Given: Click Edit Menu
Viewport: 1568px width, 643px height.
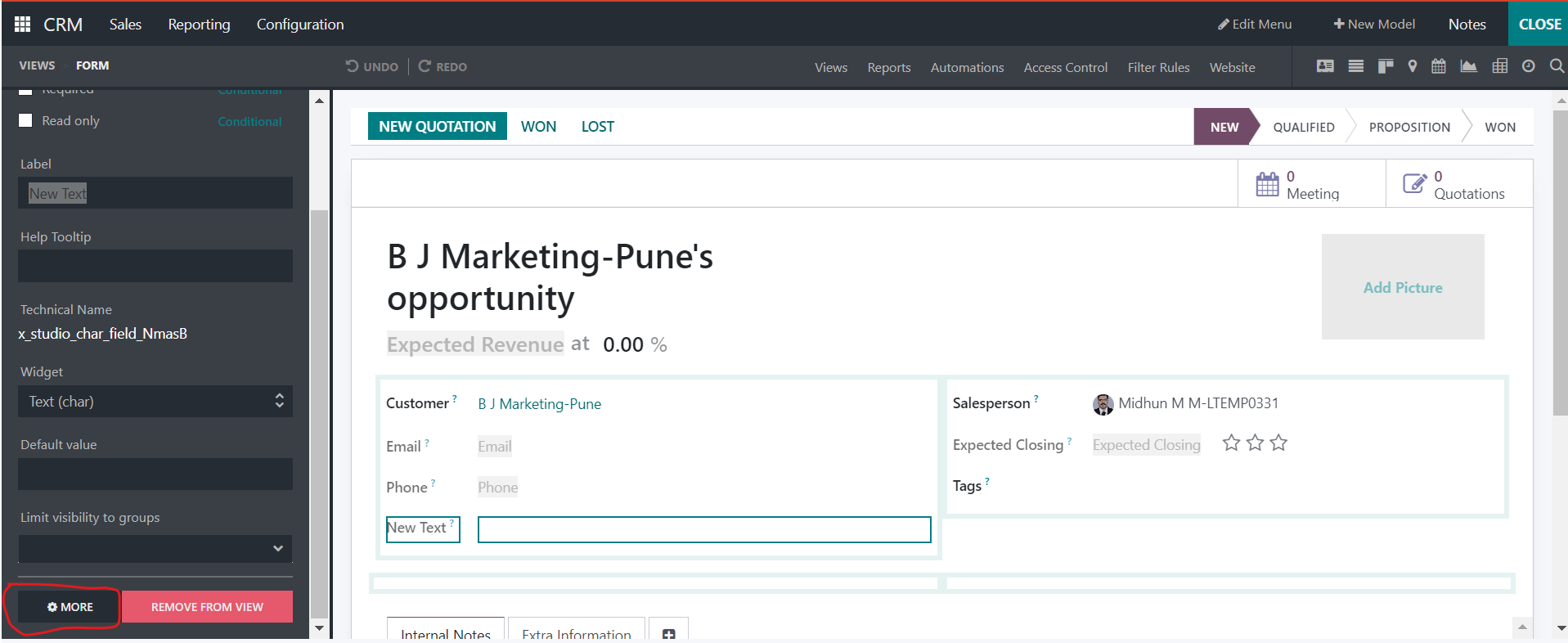Looking at the screenshot, I should tap(1254, 24).
